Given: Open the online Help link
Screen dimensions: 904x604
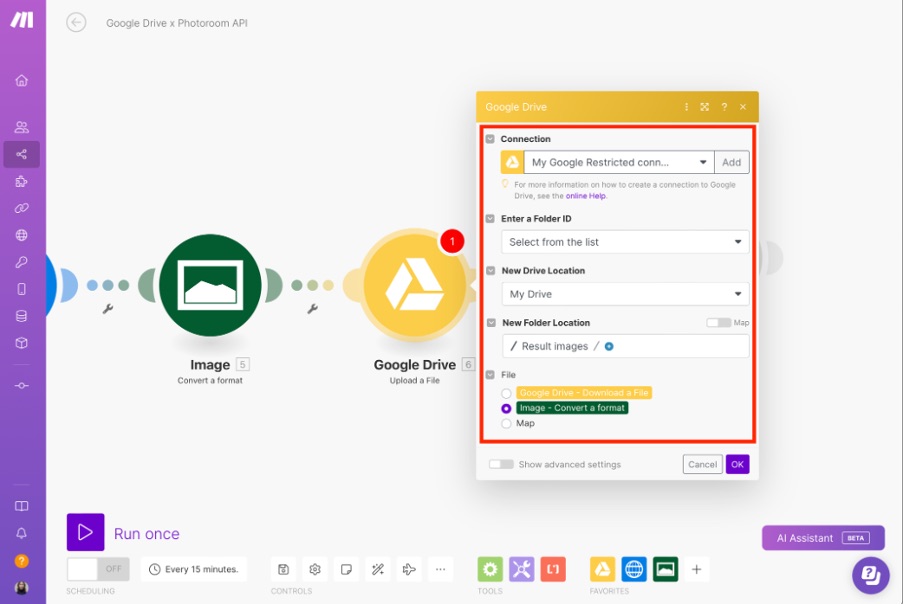Looking at the screenshot, I should click(x=586, y=196).
